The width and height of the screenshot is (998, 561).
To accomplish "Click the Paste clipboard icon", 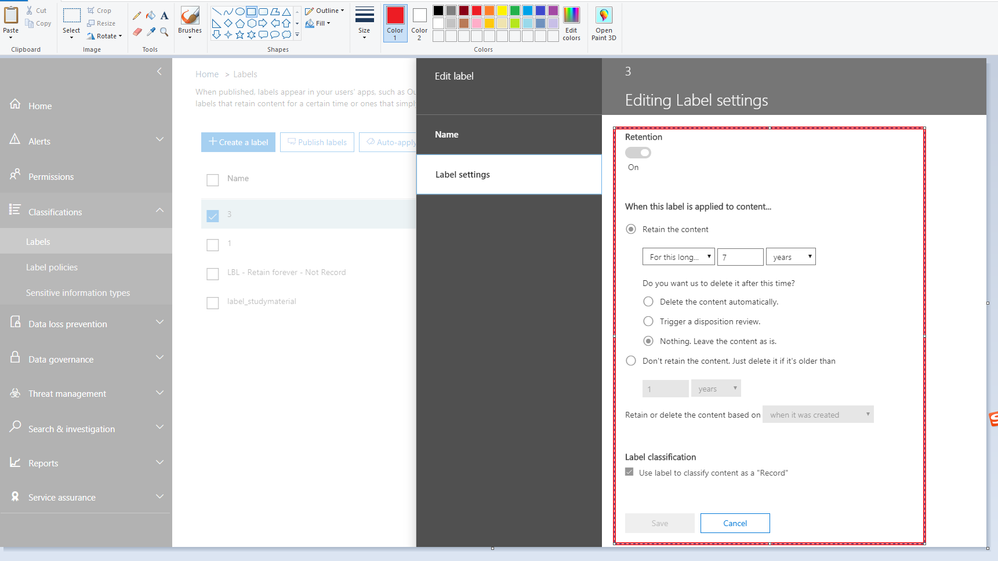I will click(x=11, y=15).
